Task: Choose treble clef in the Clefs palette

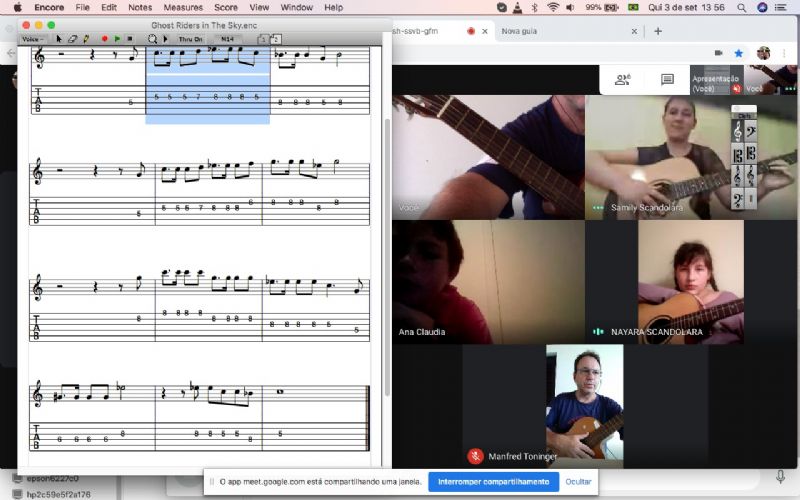Action: (737, 132)
